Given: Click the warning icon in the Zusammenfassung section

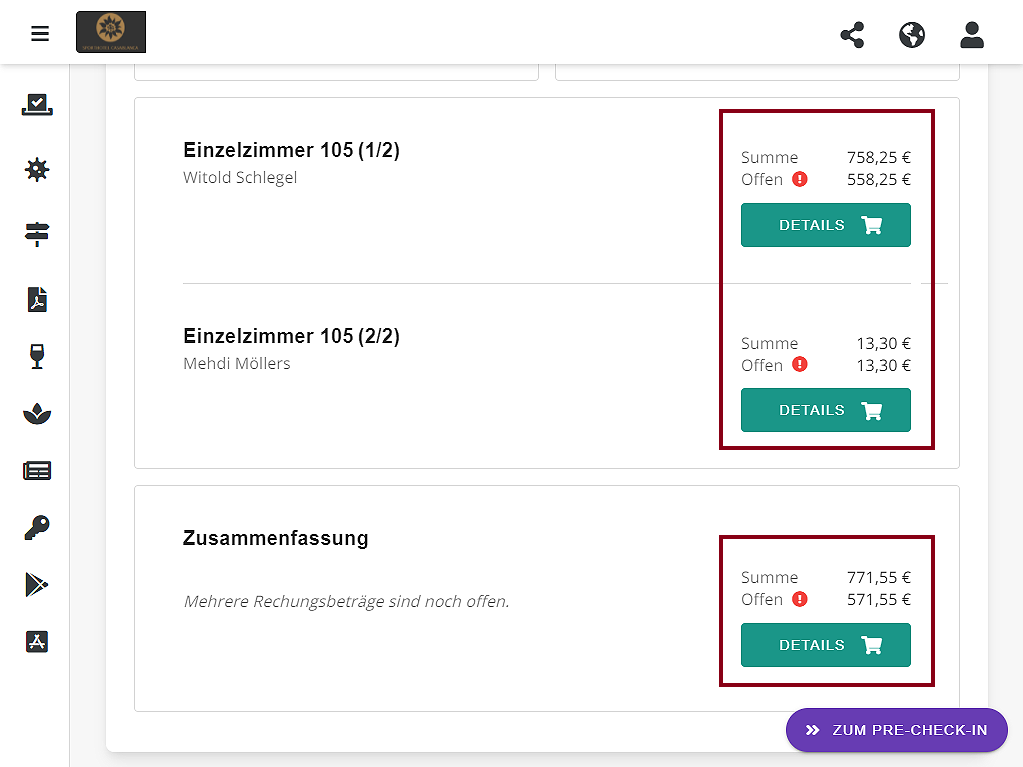Looking at the screenshot, I should pos(799,599).
